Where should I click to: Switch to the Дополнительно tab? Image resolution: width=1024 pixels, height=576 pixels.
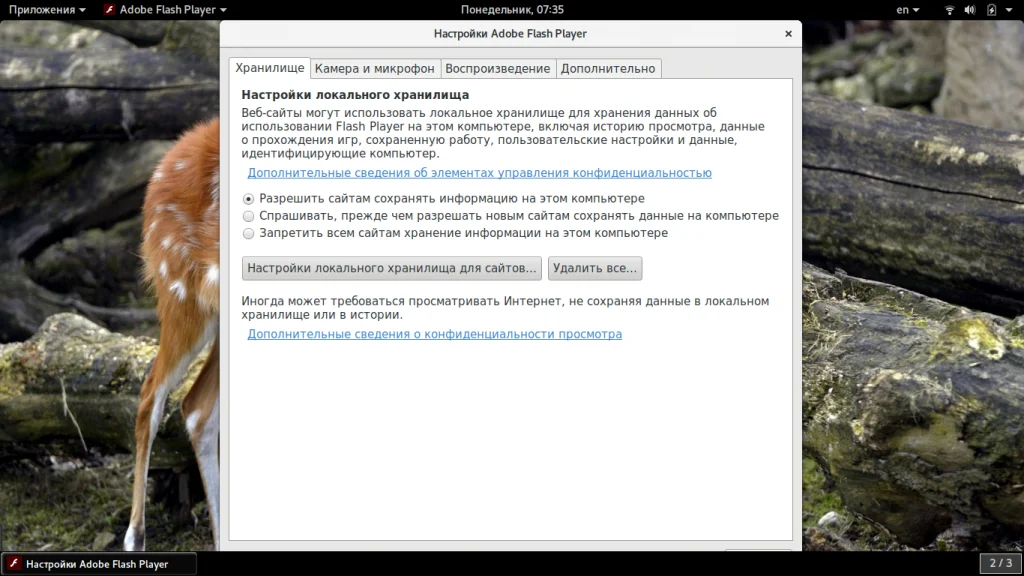point(608,69)
